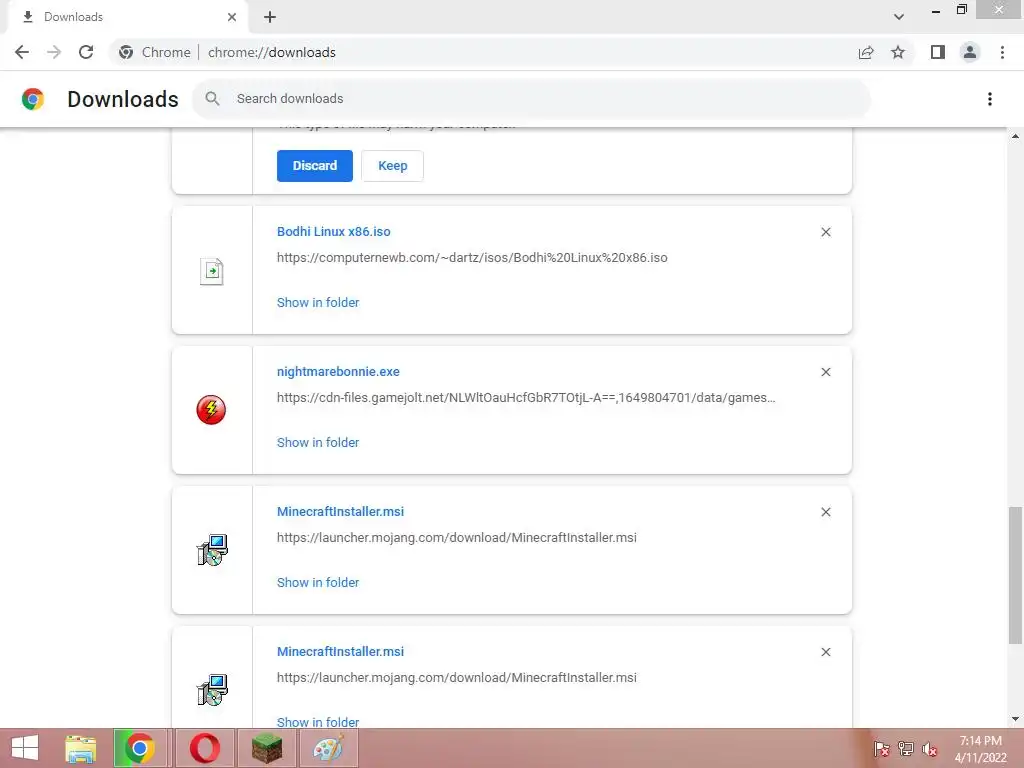Click the Chrome logo beside Downloads title

click(x=33, y=99)
